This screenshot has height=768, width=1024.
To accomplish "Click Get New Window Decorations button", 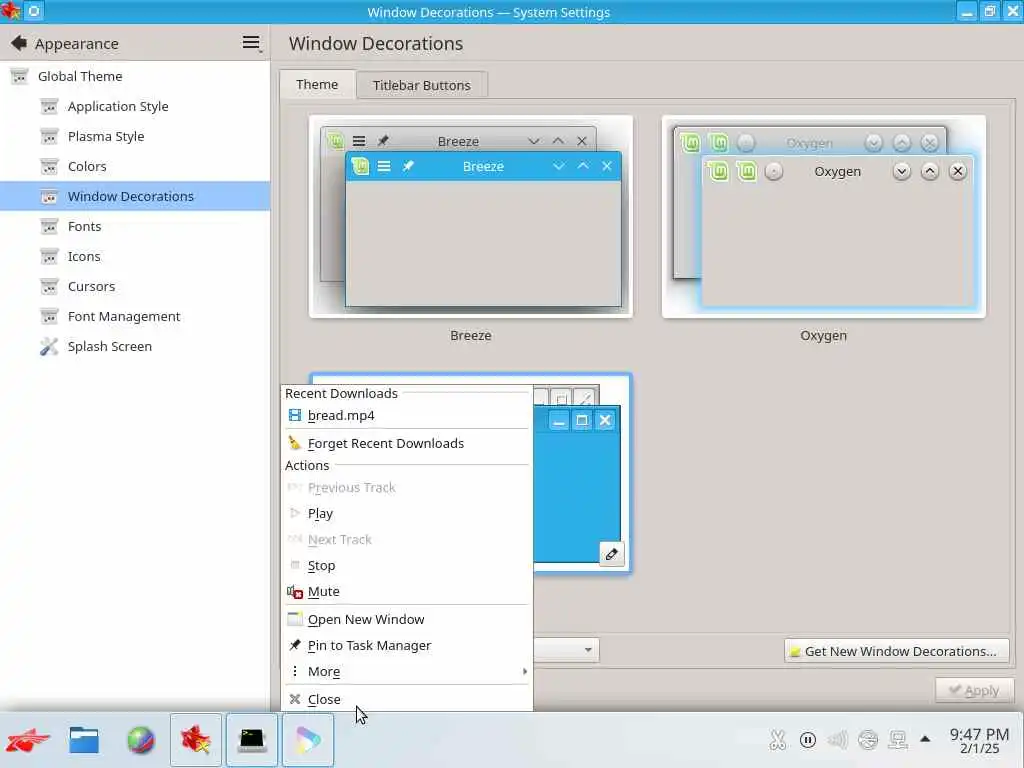I will (x=897, y=651).
